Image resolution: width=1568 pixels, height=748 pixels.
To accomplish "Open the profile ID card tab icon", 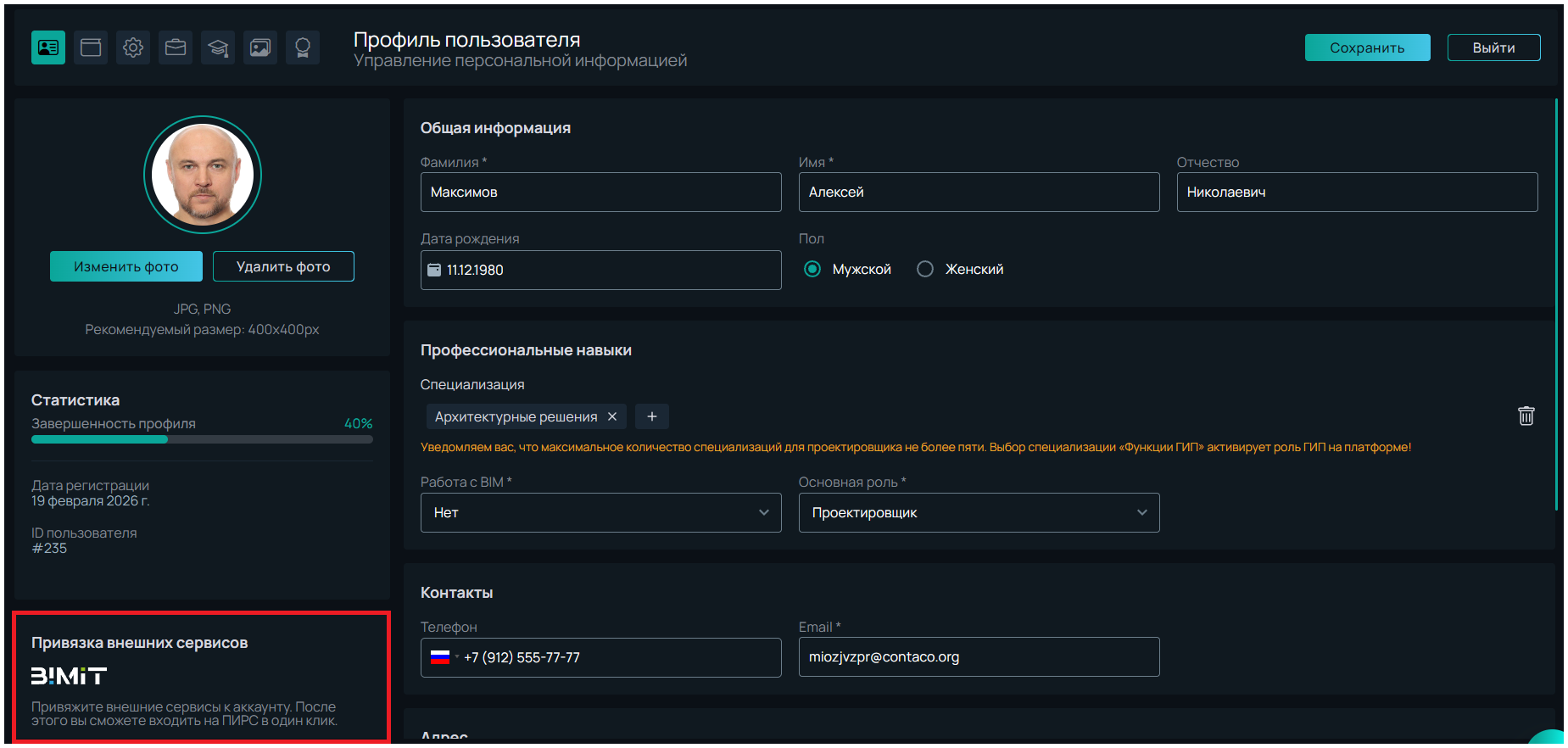I will (x=48, y=47).
